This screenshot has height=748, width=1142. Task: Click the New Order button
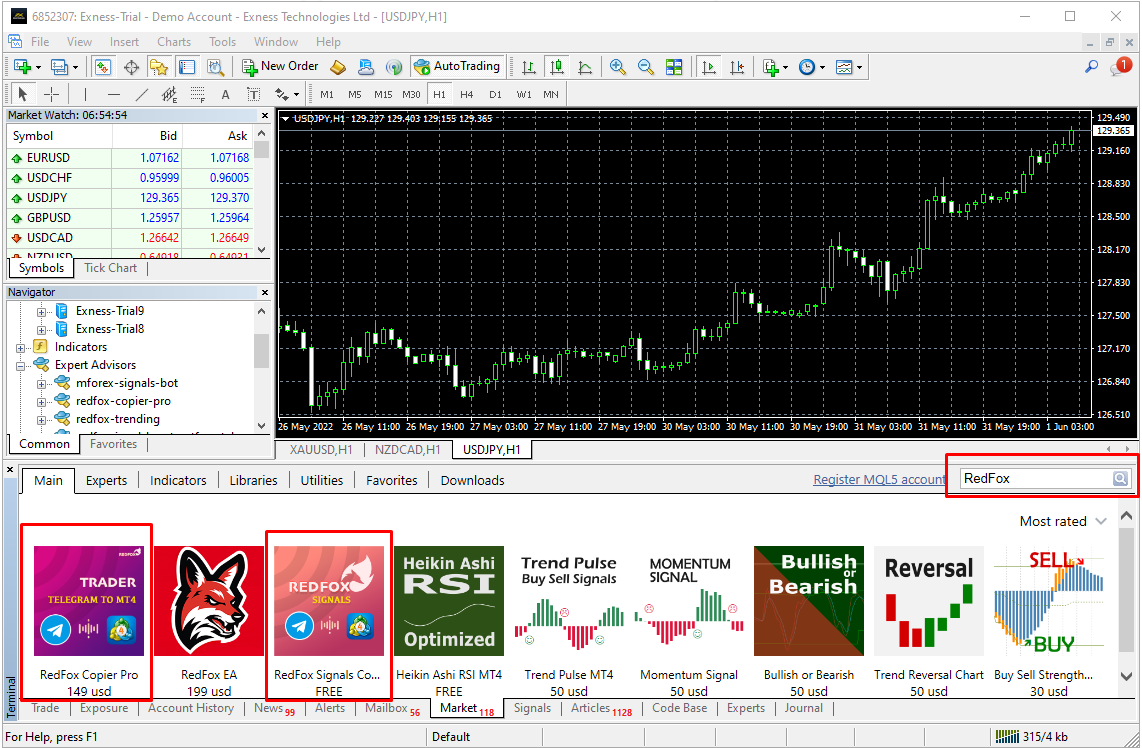280,66
